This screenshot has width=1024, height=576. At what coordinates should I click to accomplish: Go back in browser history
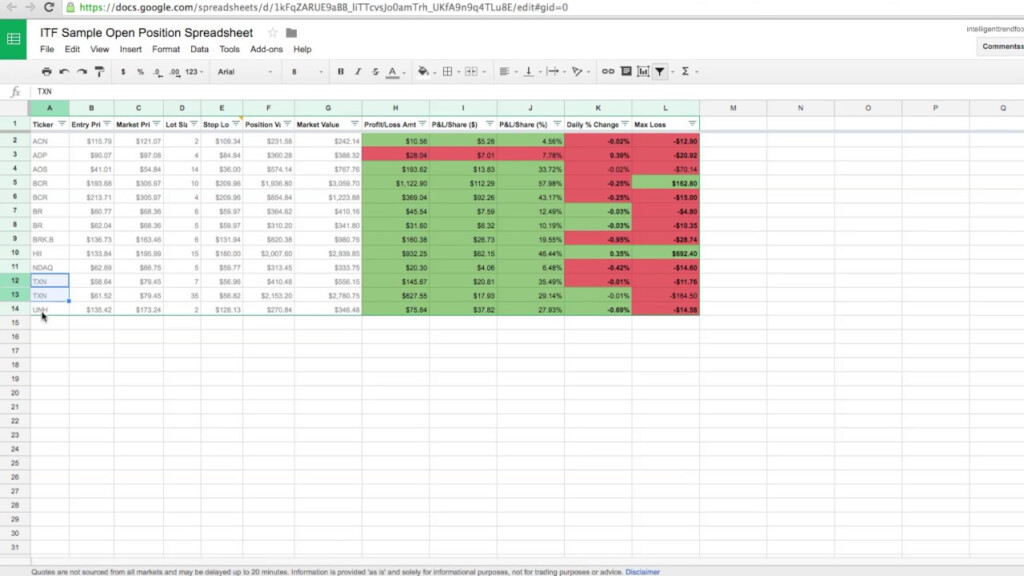[12, 7]
